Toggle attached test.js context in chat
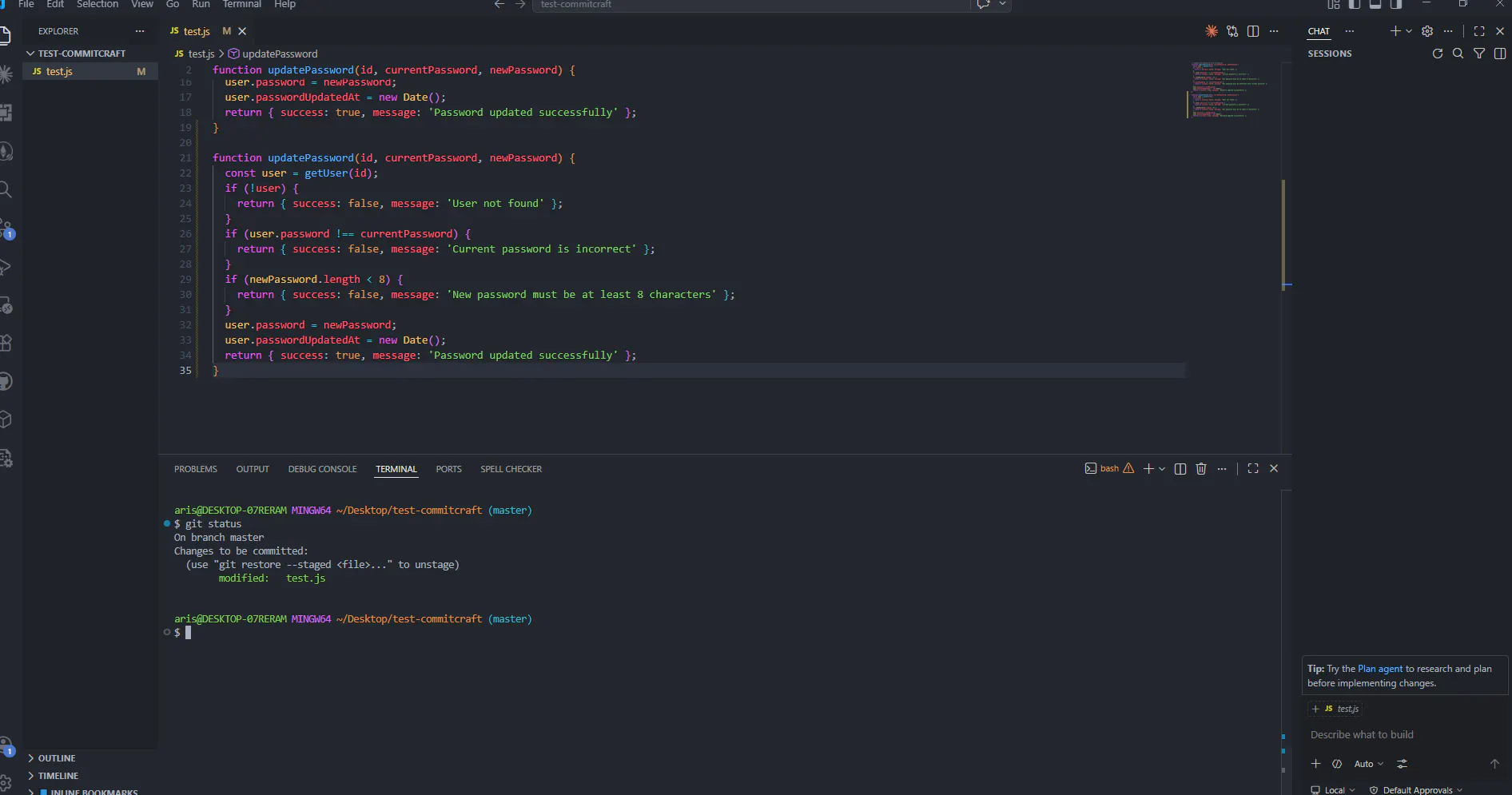The width and height of the screenshot is (1512, 795). click(x=1335, y=709)
